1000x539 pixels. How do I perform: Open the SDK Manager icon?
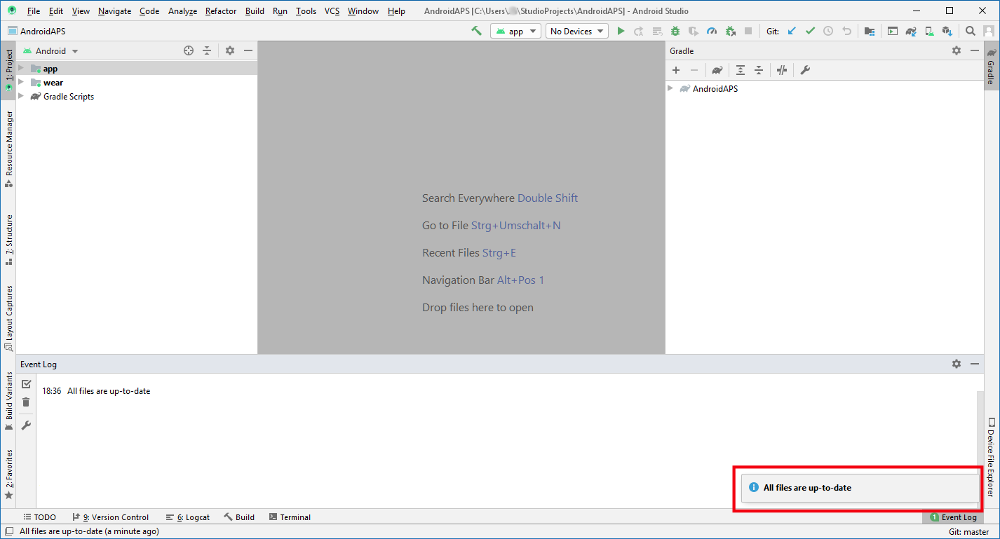[x=948, y=31]
